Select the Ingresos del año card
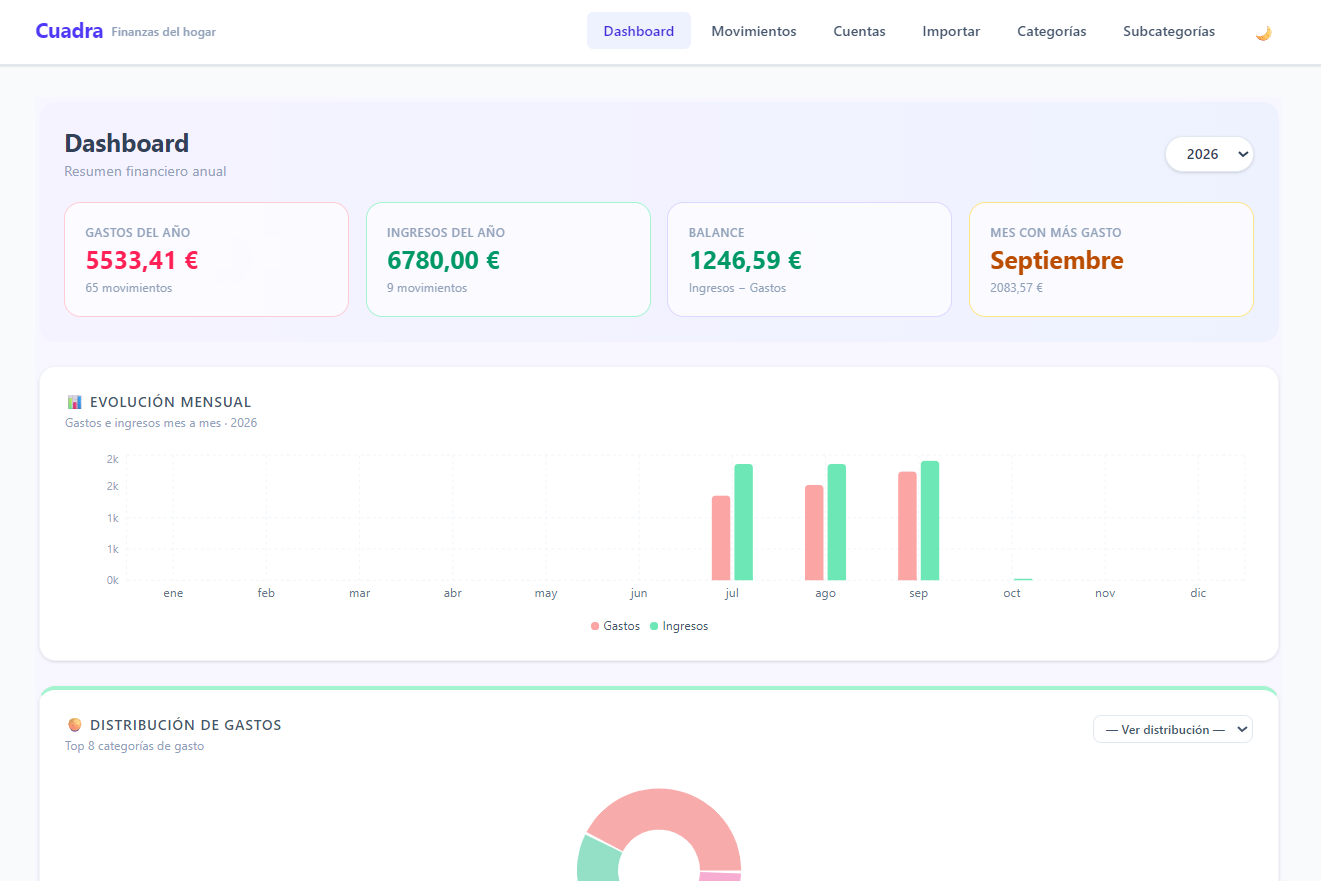The image size is (1321, 881). pyautogui.click(x=508, y=260)
